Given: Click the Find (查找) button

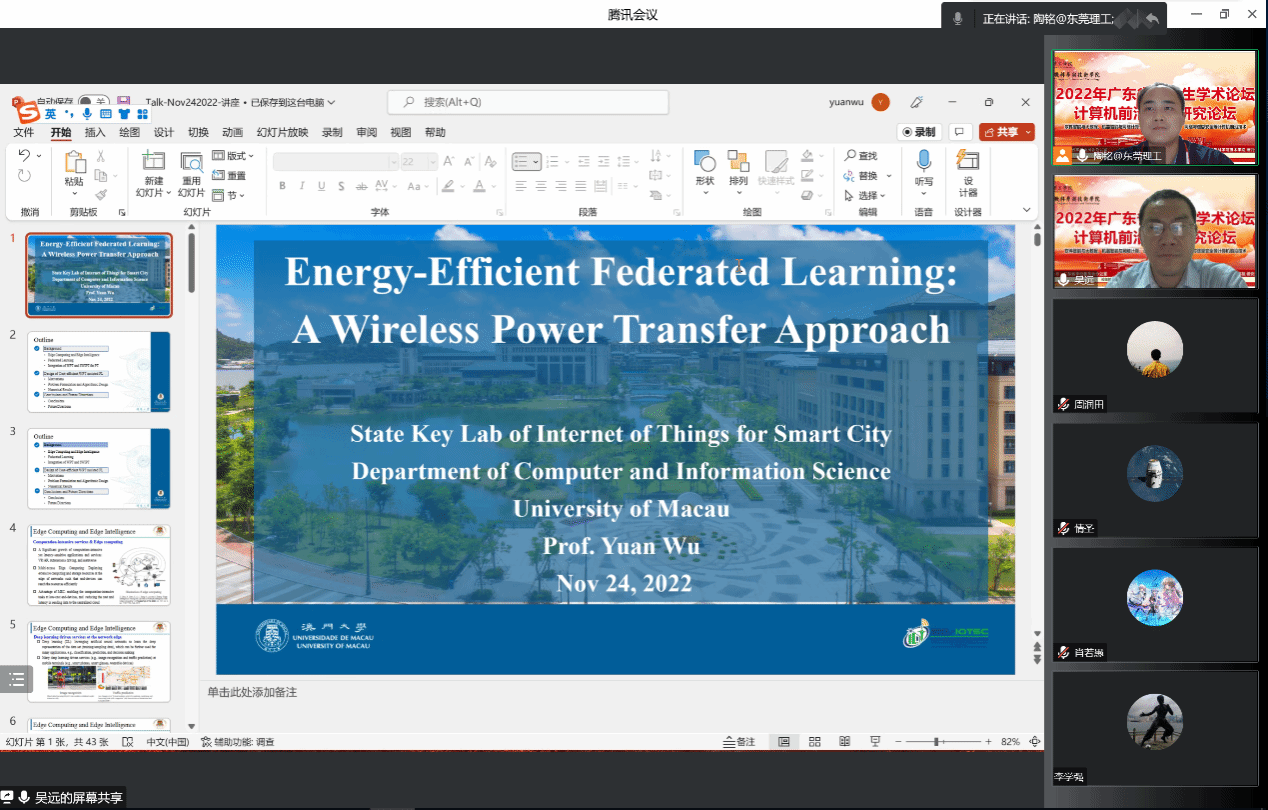Looking at the screenshot, I should [860, 156].
